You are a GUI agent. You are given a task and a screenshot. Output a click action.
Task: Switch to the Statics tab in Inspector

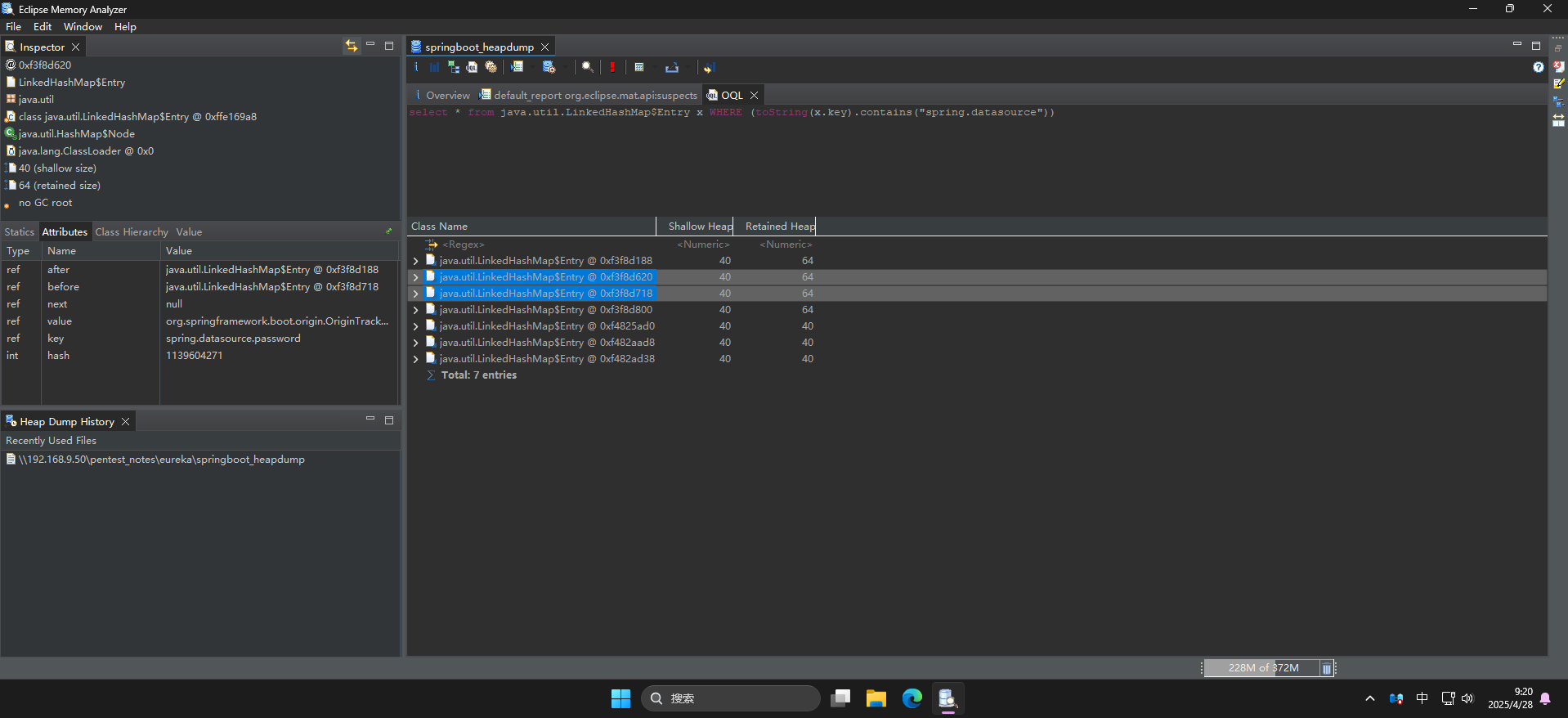pyautogui.click(x=20, y=231)
